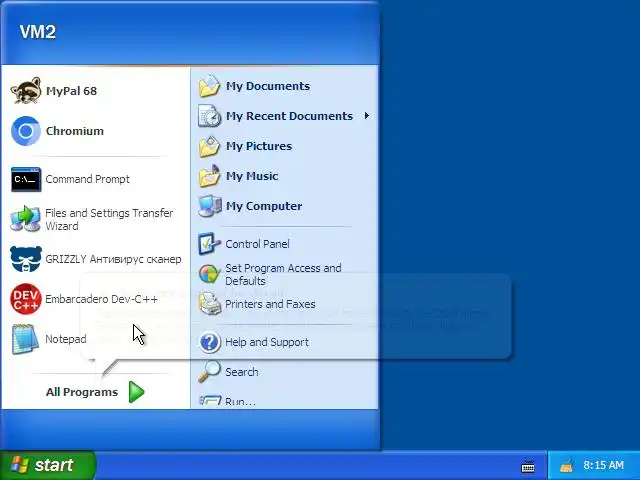Click the on-screen keyboard taskbar icon

[528, 466]
